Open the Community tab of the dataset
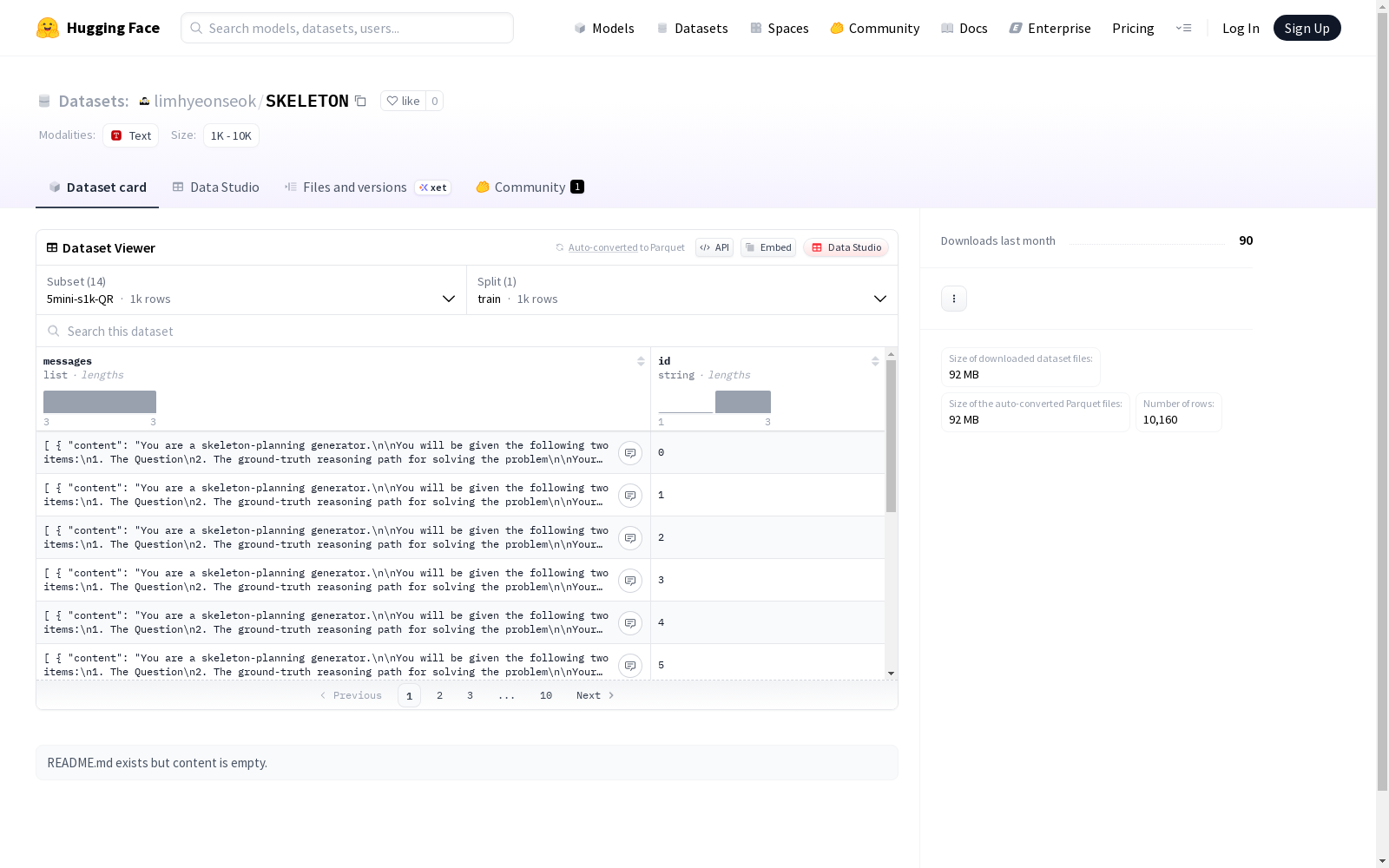Viewport: 1389px width, 868px height. coord(530,187)
